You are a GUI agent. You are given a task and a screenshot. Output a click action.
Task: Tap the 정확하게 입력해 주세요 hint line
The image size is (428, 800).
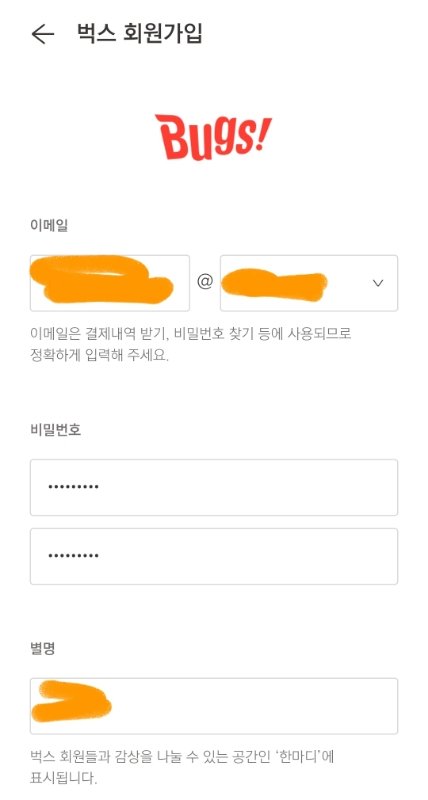pos(99,356)
